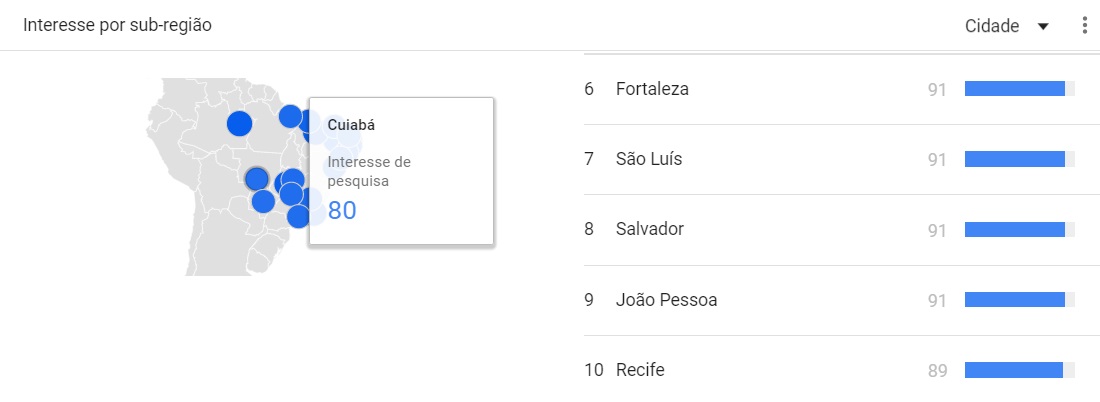The image size is (1100, 402).
Task: Click João Pessoa list entry
Action: pos(666,299)
